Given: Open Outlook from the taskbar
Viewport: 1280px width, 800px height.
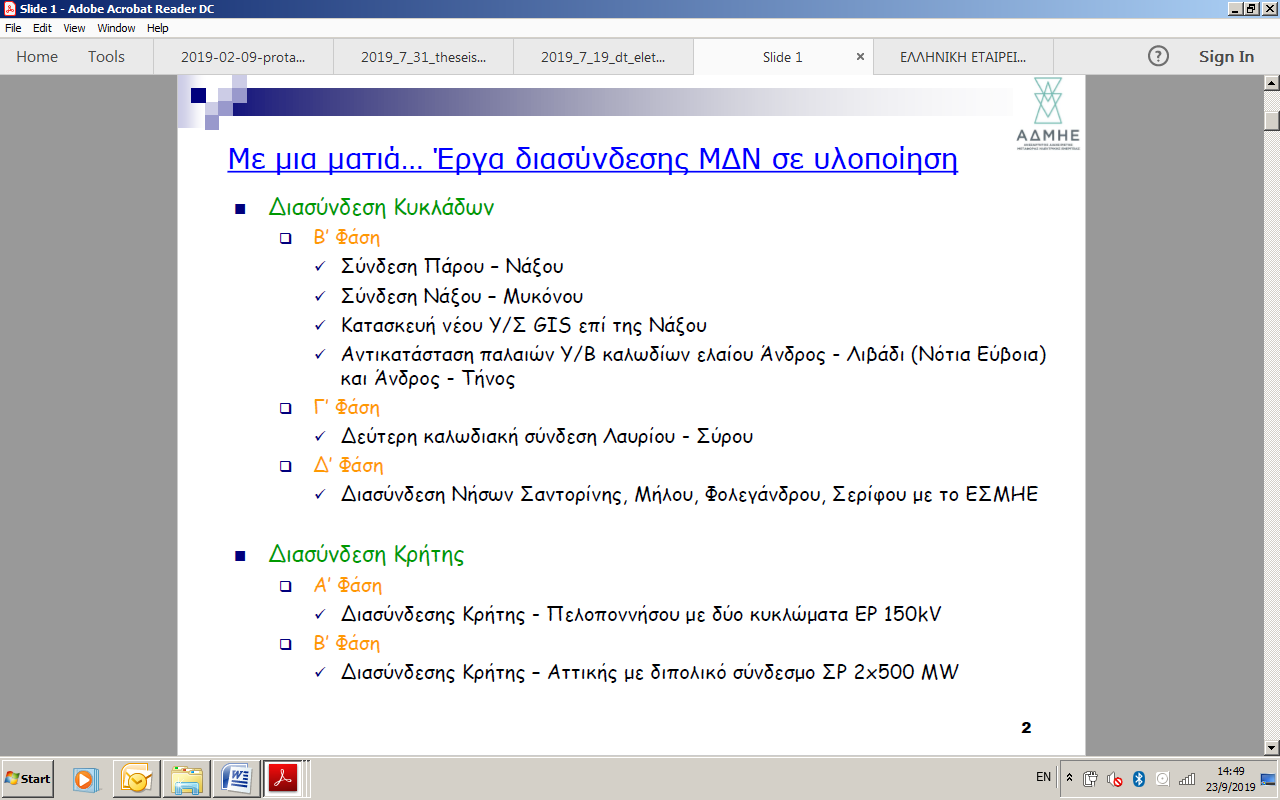Looking at the screenshot, I should pos(136,778).
